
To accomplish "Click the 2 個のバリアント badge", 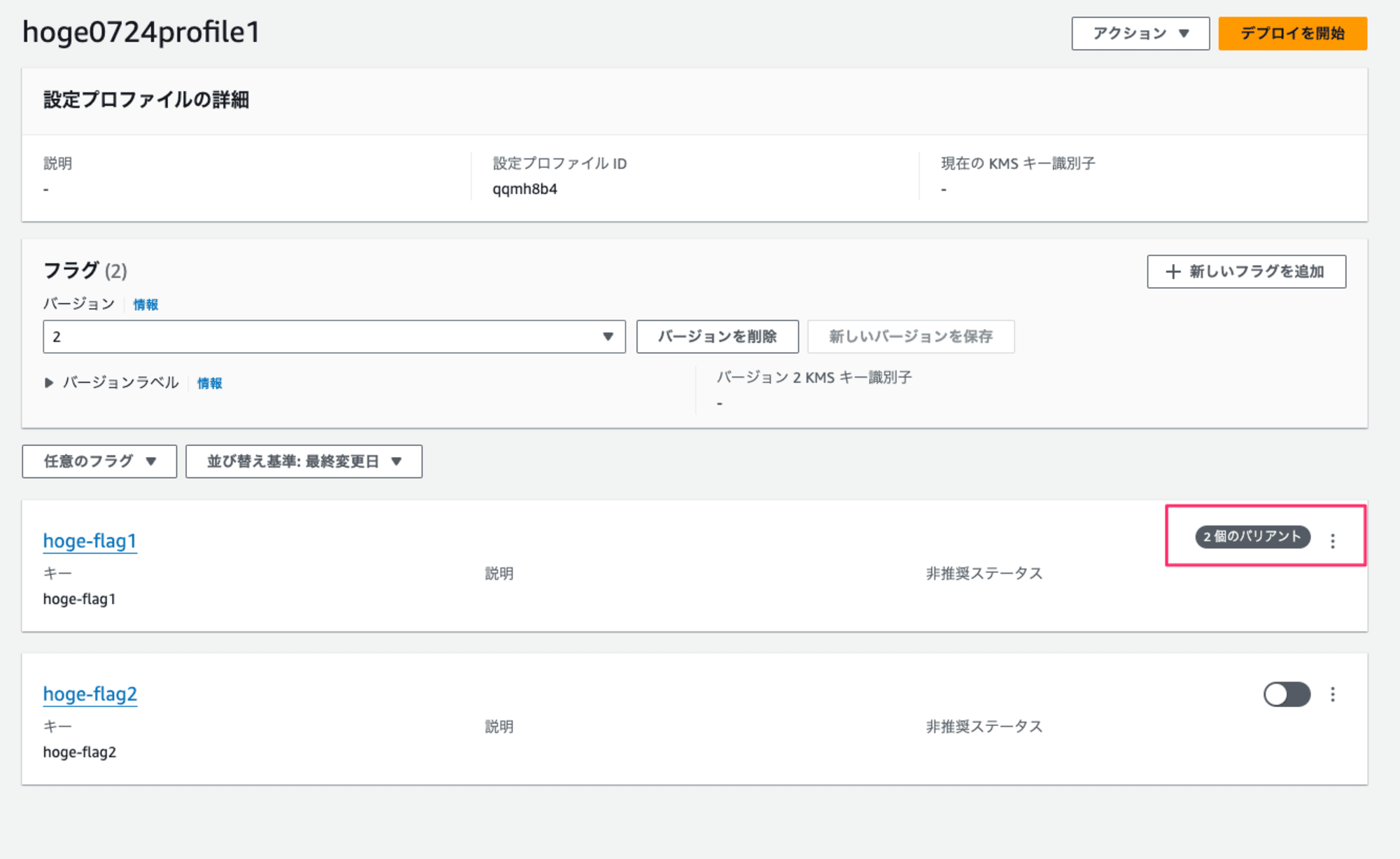I will (1252, 537).
